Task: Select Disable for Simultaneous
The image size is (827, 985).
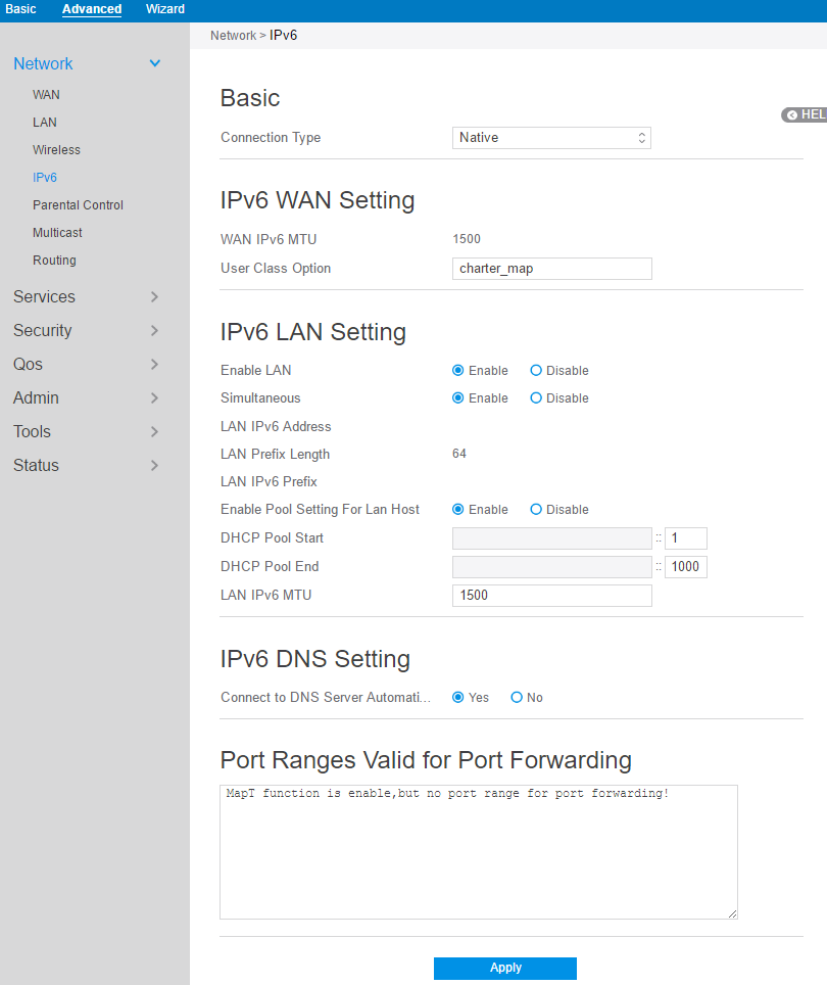Action: click(537, 398)
